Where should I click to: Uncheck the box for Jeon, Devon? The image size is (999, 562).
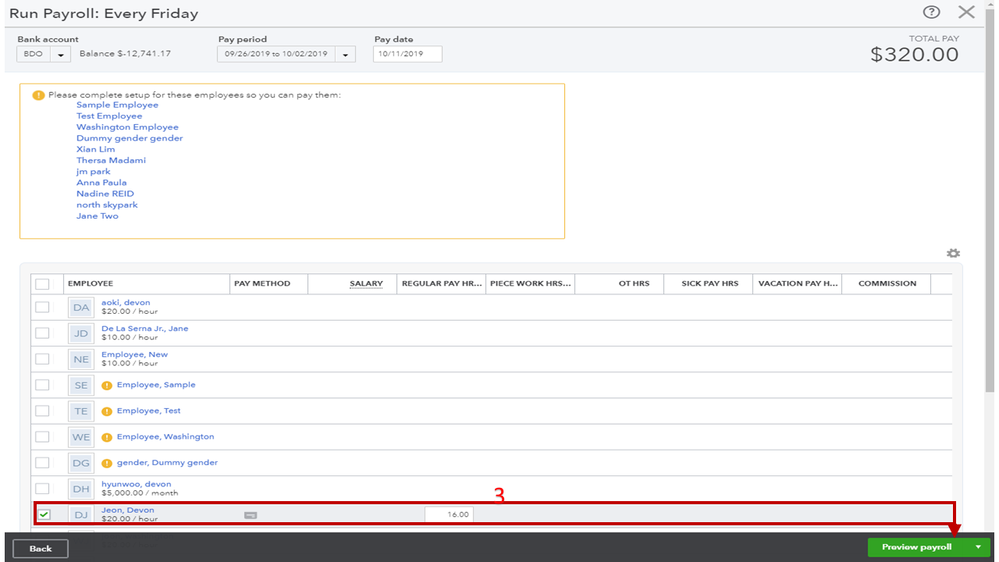coord(44,514)
